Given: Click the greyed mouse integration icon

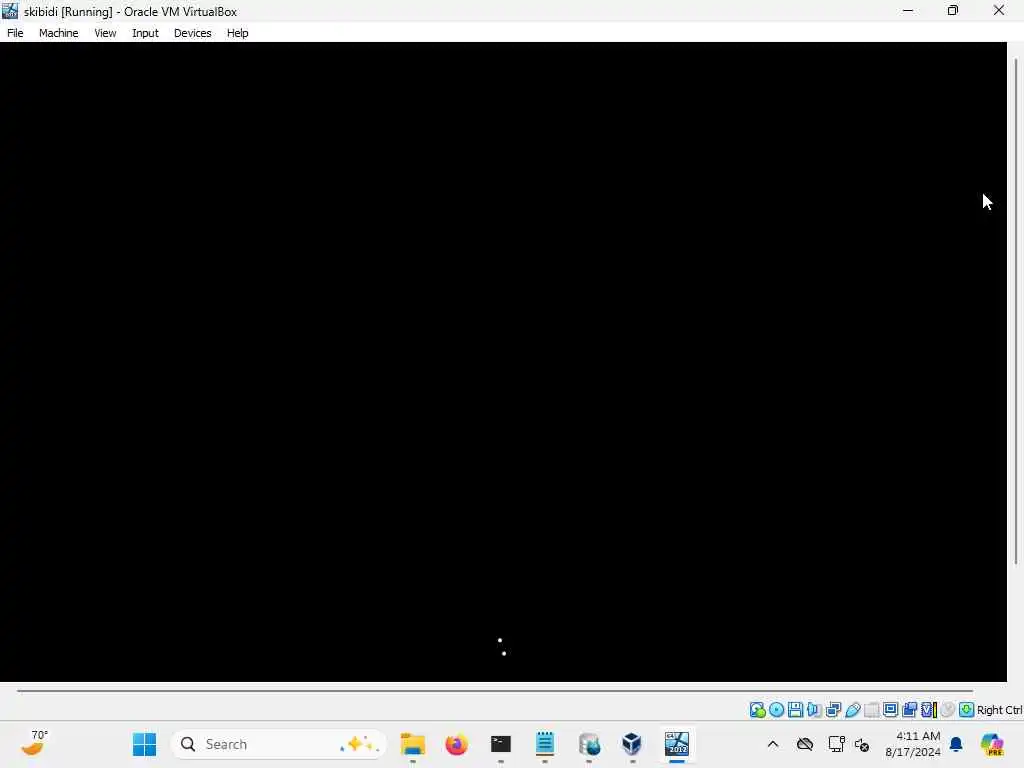Looking at the screenshot, I should pyautogui.click(x=948, y=710).
